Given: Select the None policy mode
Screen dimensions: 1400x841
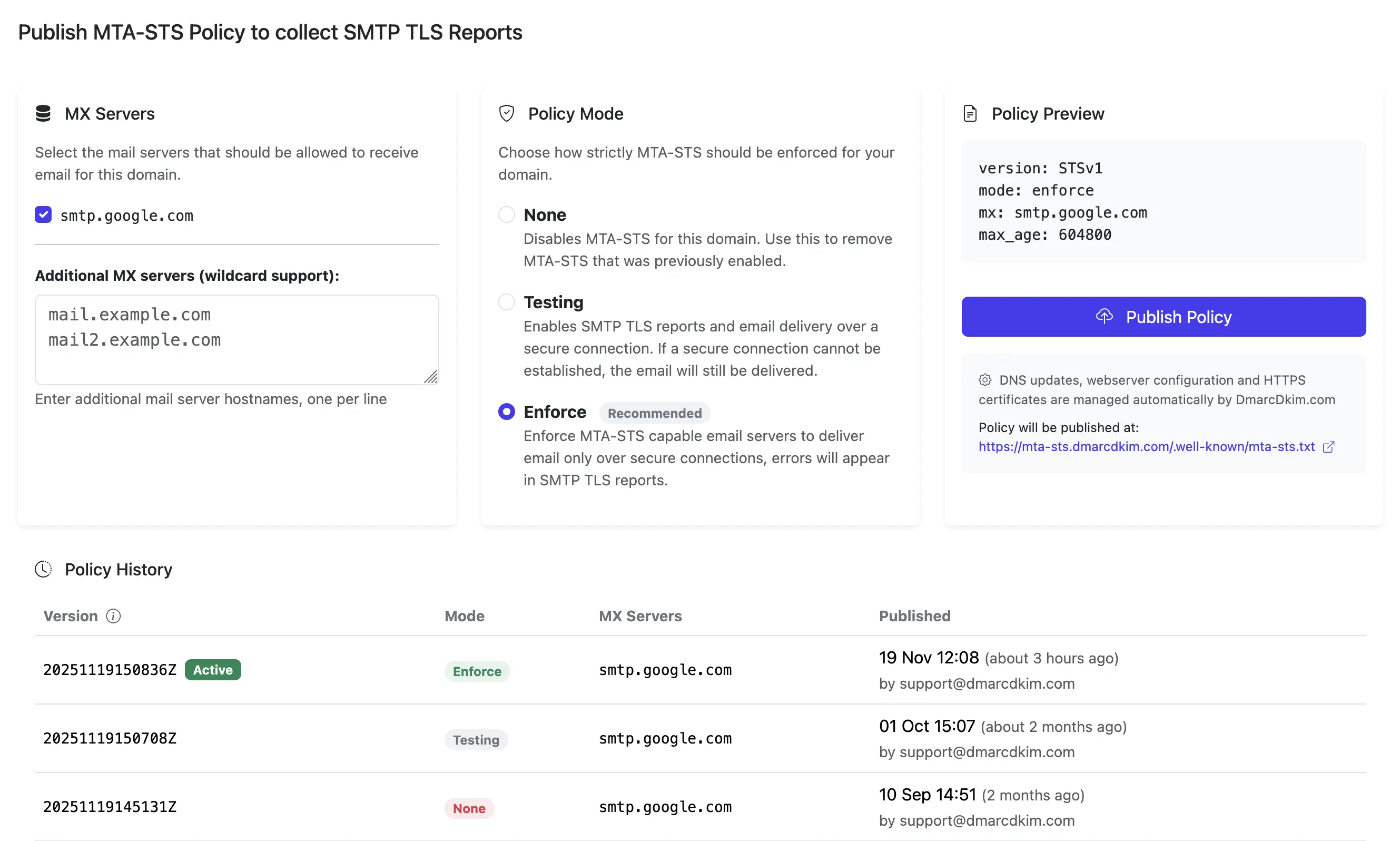Looking at the screenshot, I should coord(506,214).
